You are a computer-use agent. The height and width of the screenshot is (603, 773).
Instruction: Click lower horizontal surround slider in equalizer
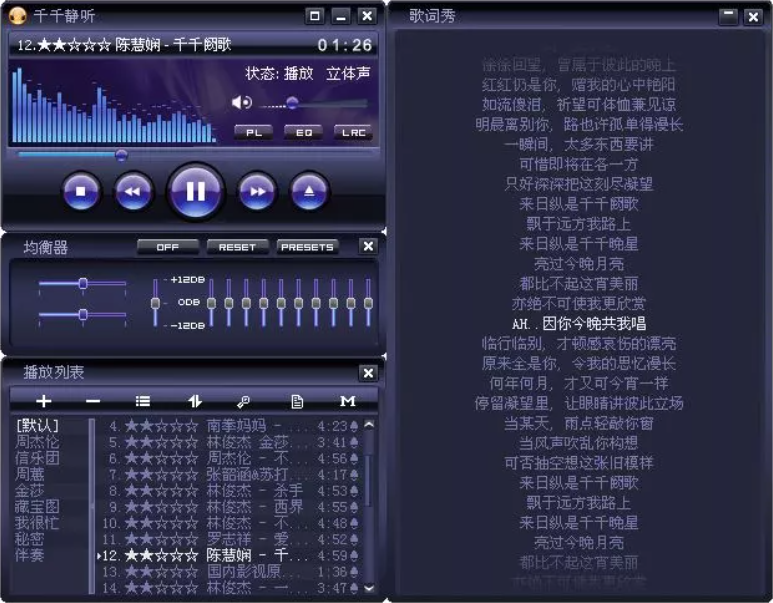click(x=82, y=315)
